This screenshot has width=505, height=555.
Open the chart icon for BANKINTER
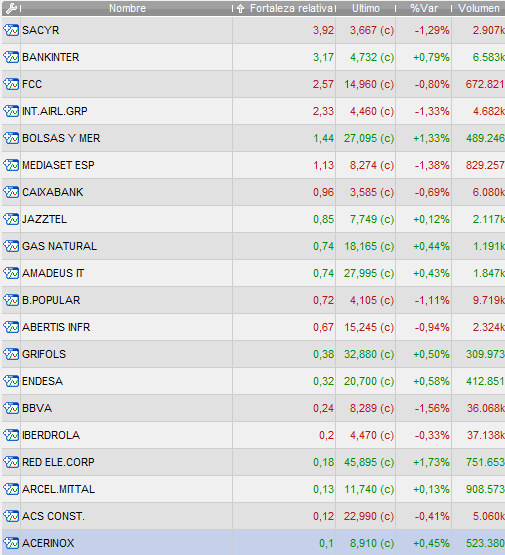11,57
